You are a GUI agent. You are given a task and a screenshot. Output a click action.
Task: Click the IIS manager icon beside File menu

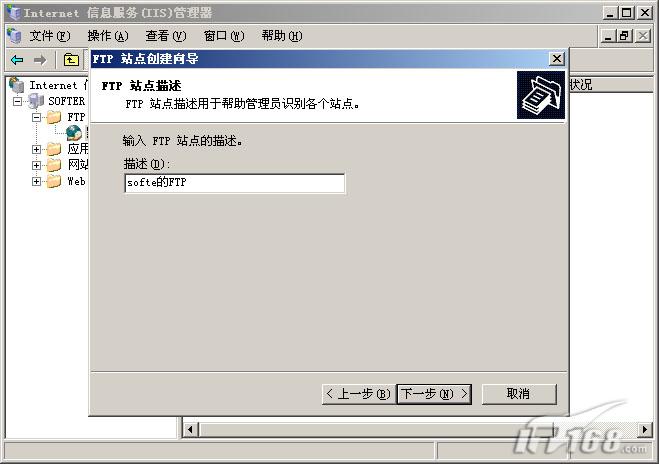(14, 36)
